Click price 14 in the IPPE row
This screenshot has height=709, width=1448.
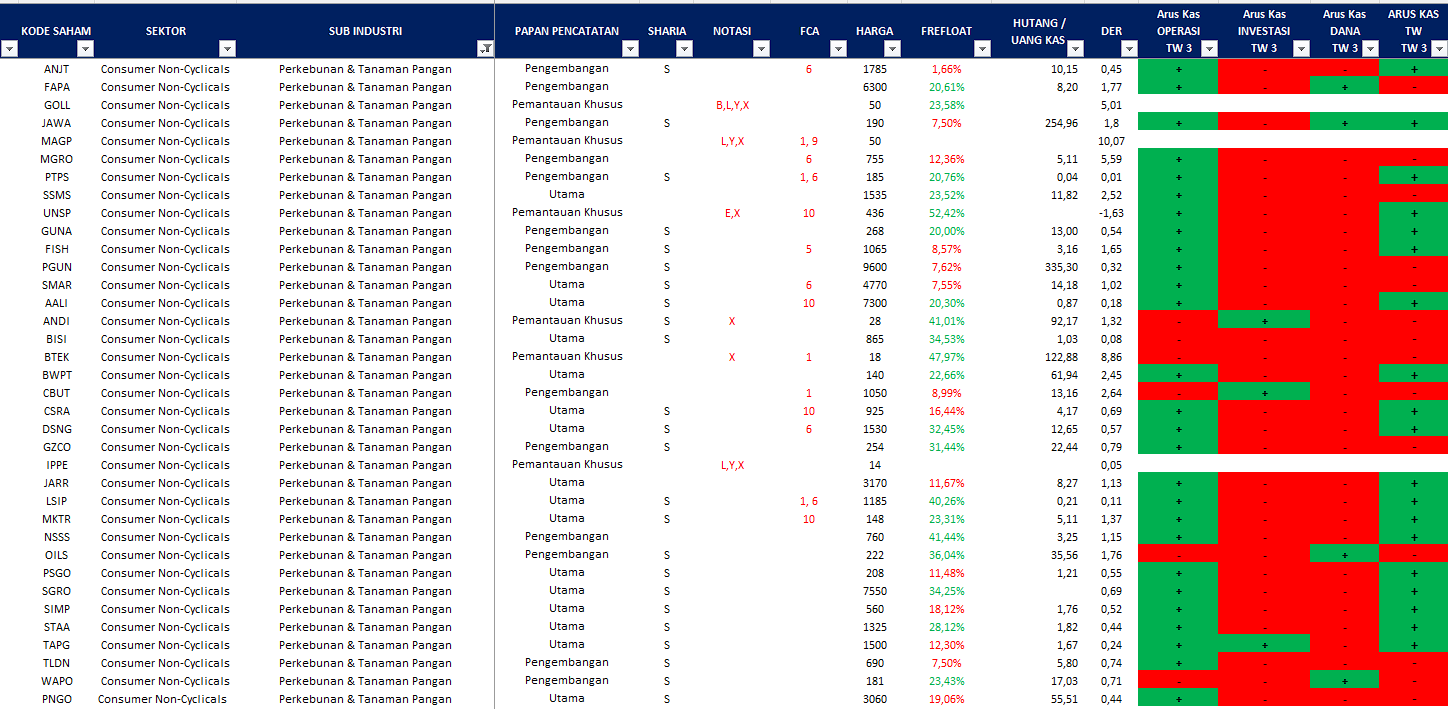click(875, 465)
